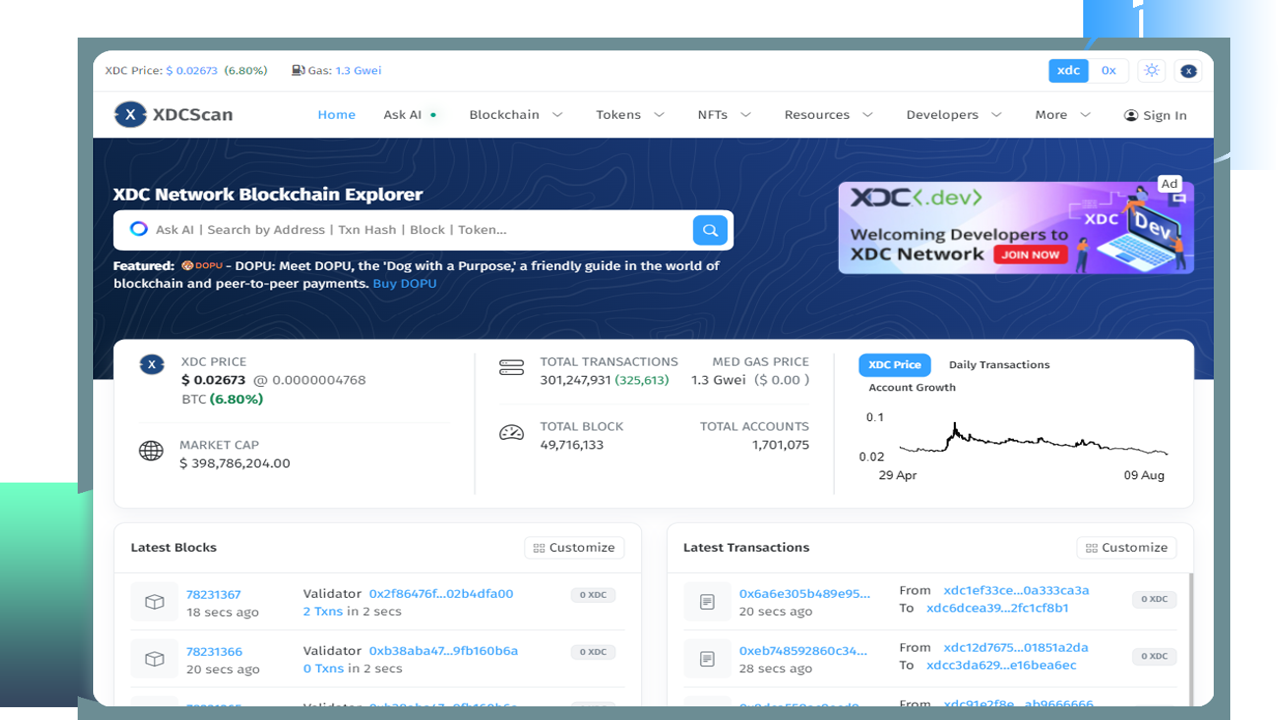Click the XDC coin icon beside XDC Price
This screenshot has height=720, width=1280.
coord(151,365)
